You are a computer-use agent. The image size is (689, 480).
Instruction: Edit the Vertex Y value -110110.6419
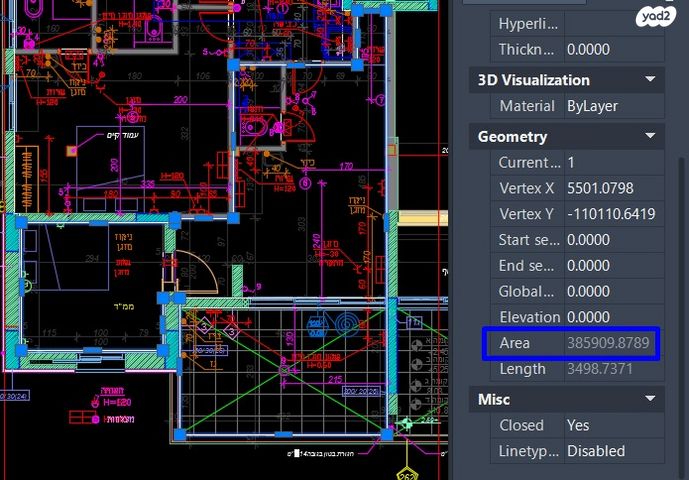pos(612,214)
